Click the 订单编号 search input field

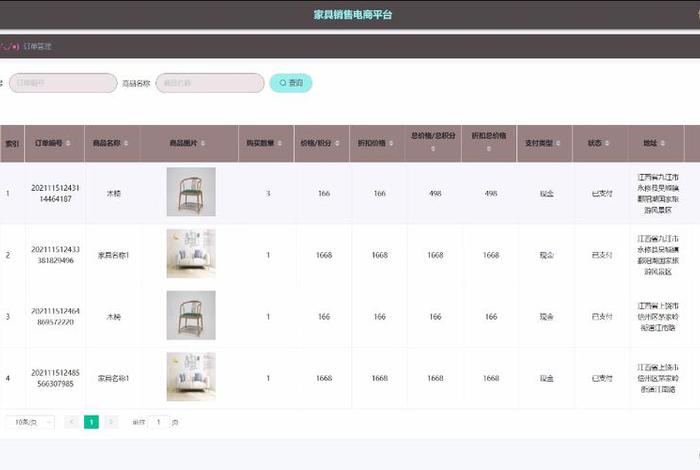tap(62, 83)
